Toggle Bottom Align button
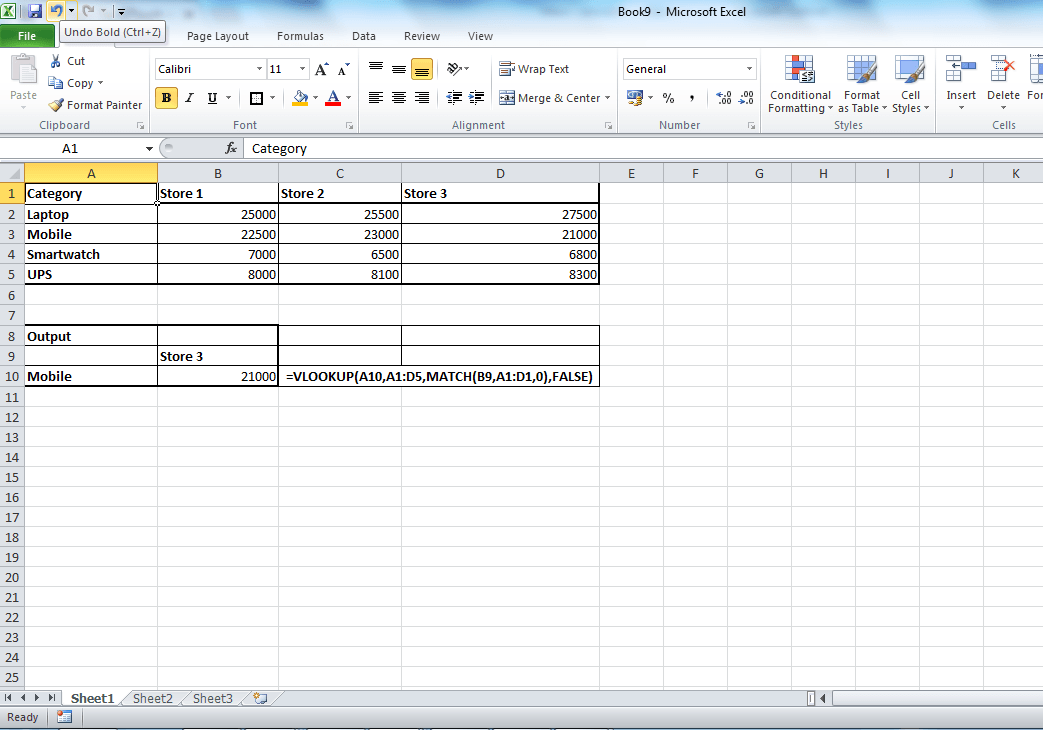 [422, 69]
